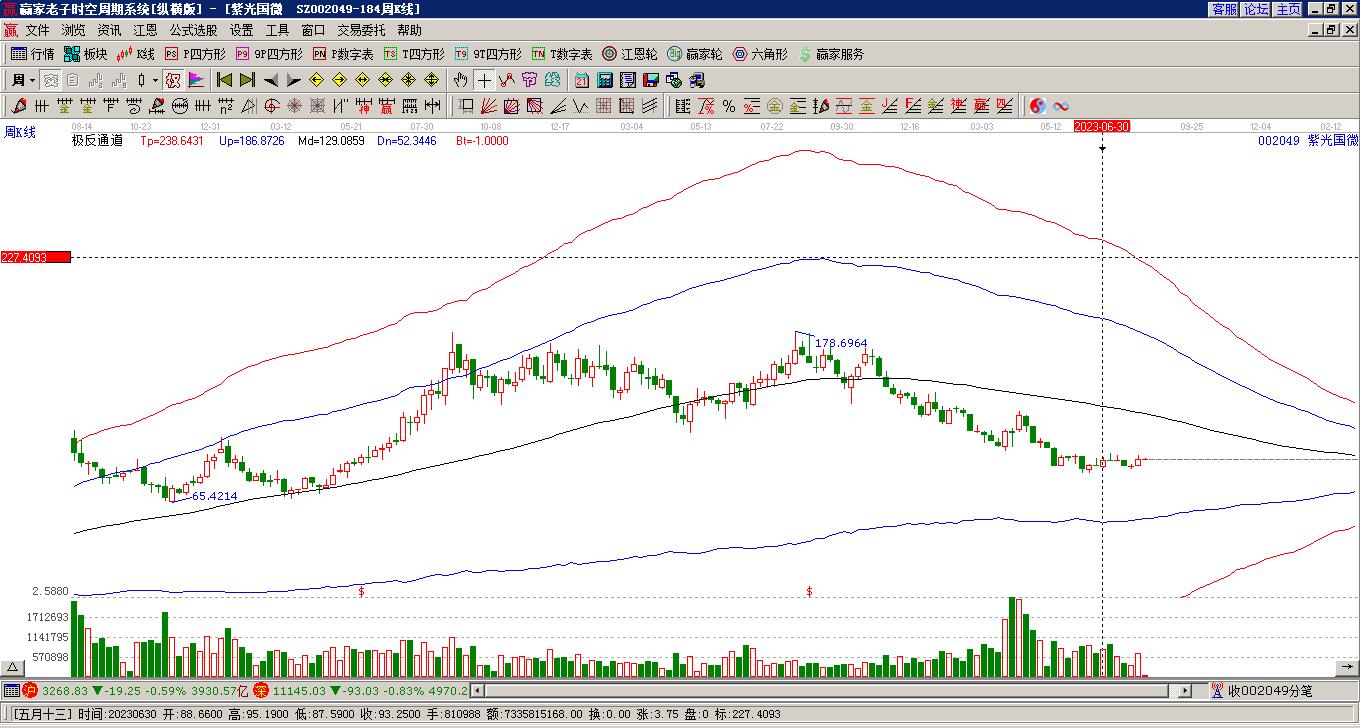Open the 板块 sector view
Image resolution: width=1360 pixels, height=728 pixels.
pyautogui.click(x=85, y=54)
